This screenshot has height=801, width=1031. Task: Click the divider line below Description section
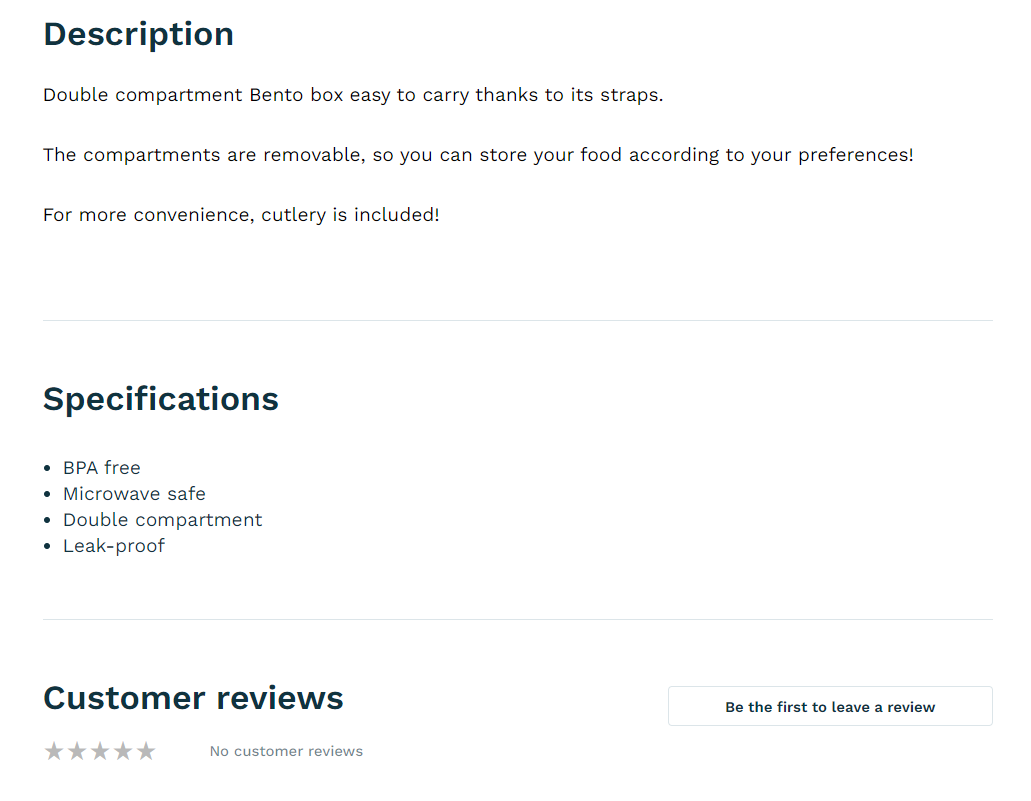[518, 320]
